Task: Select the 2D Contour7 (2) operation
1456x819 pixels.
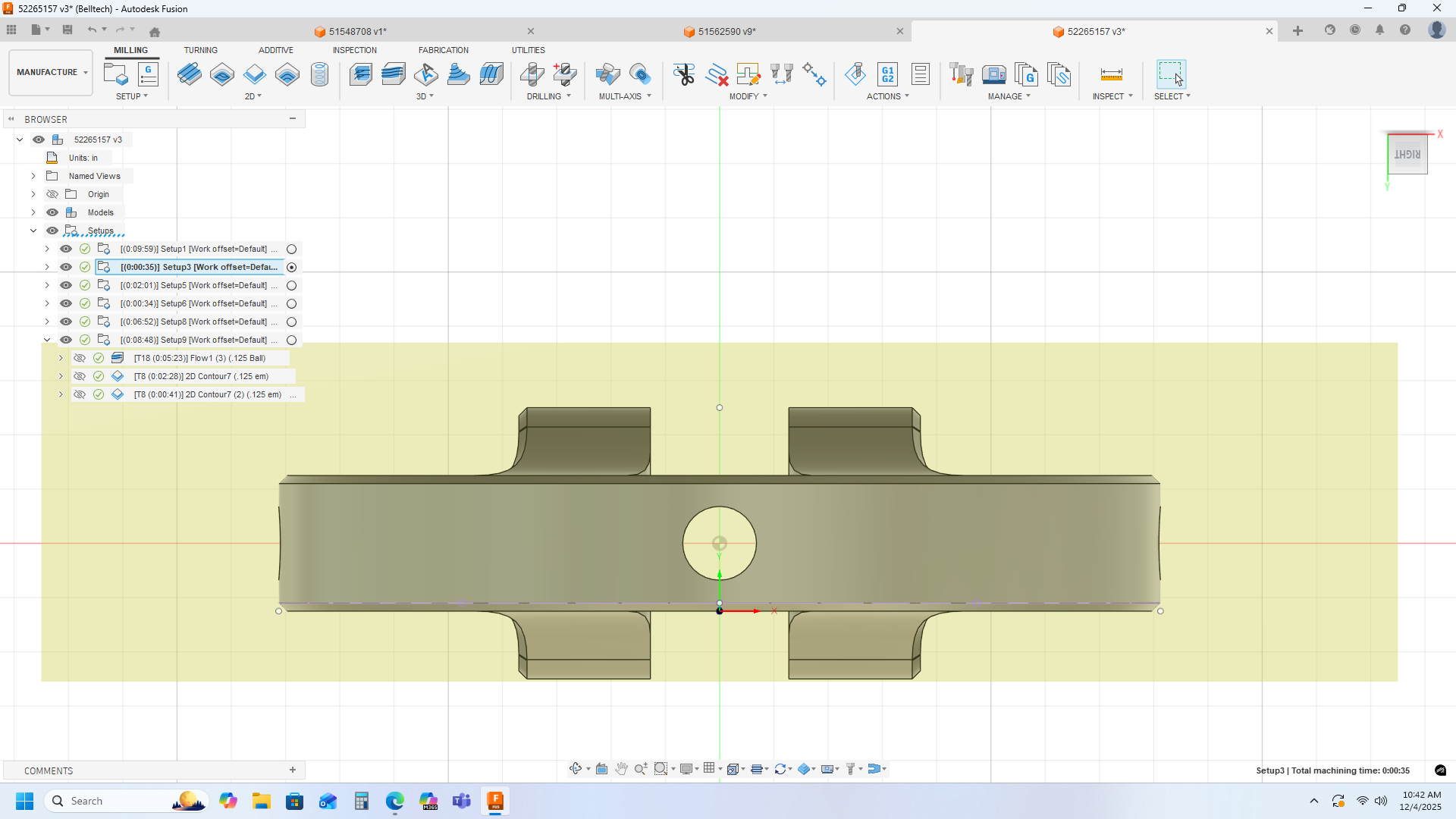Action: pos(208,394)
